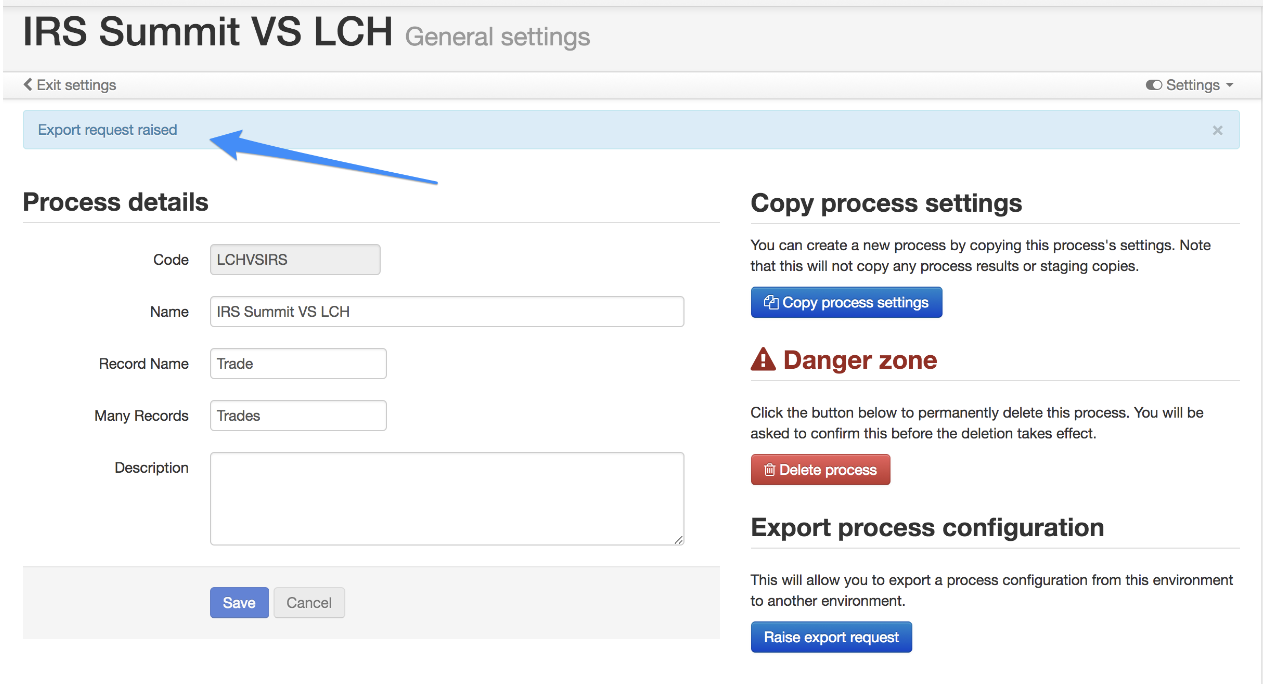Click the disabled Code field
Screen dimensions: 1272x684
295,259
